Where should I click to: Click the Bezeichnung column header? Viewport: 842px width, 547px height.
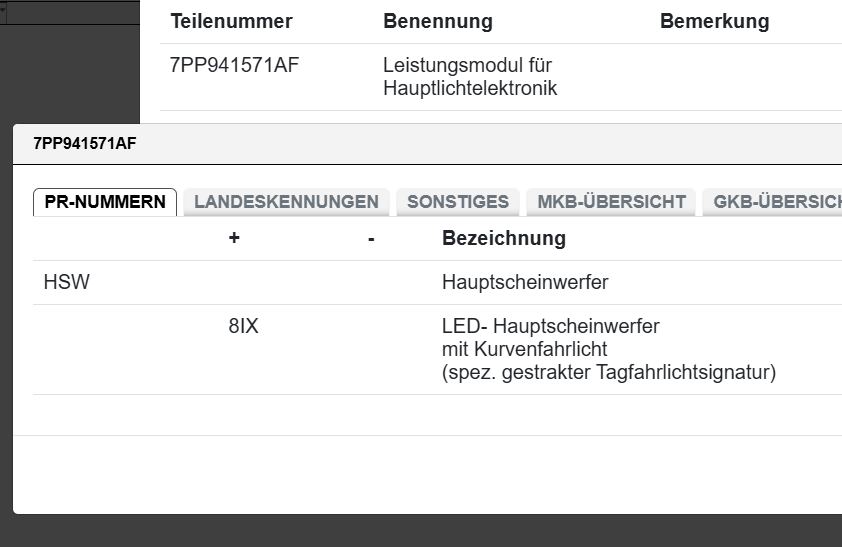(x=503, y=239)
